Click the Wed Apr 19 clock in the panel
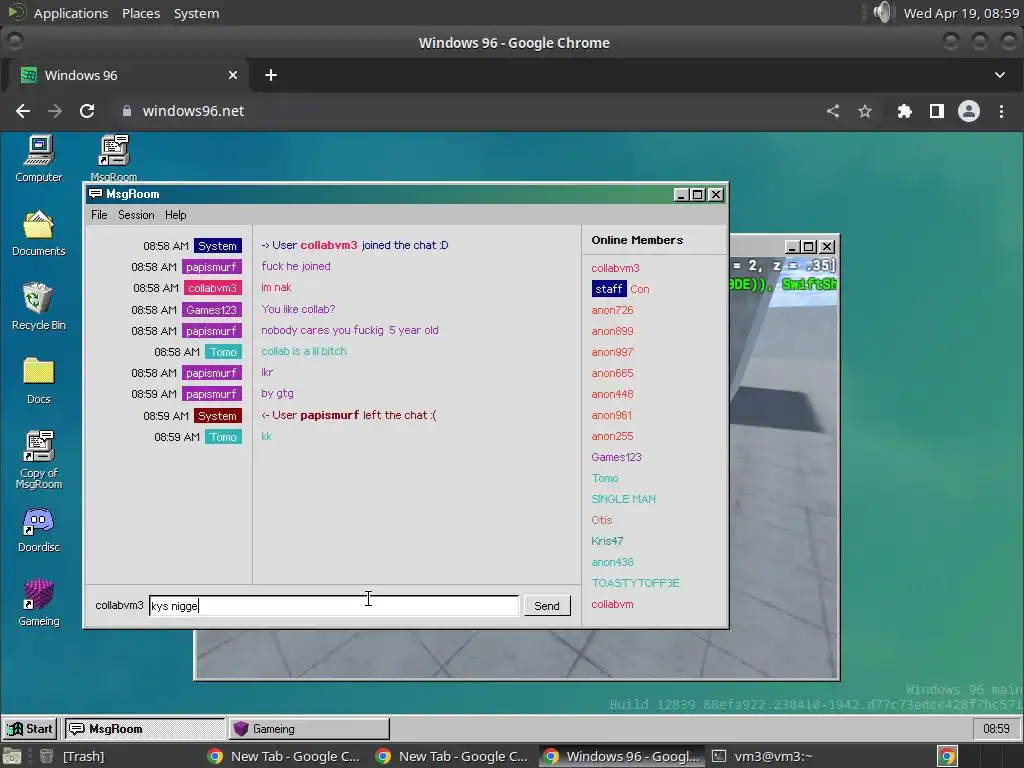The width and height of the screenshot is (1024, 768). (x=961, y=13)
